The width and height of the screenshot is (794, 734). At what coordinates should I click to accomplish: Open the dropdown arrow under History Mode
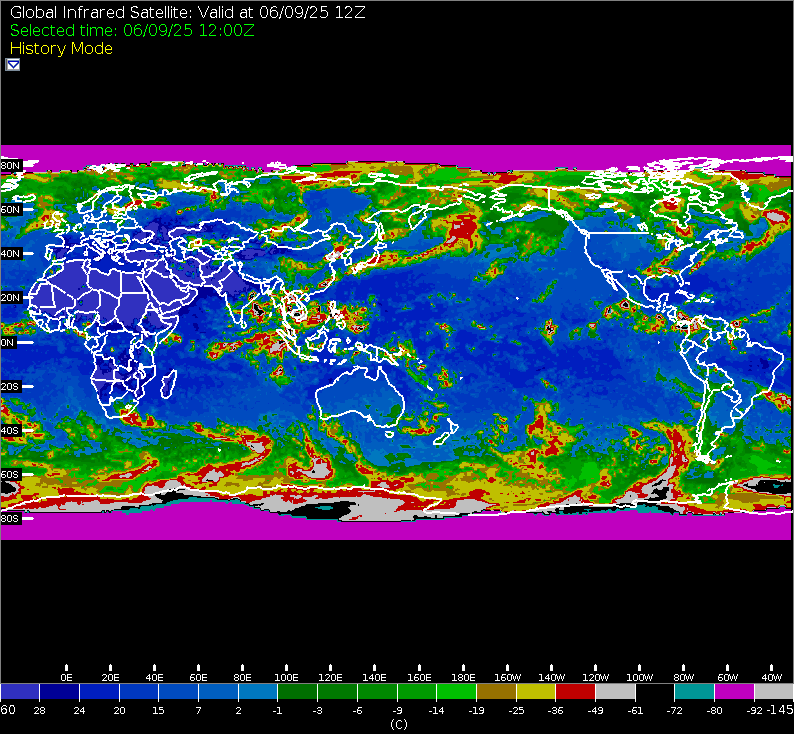[13, 65]
